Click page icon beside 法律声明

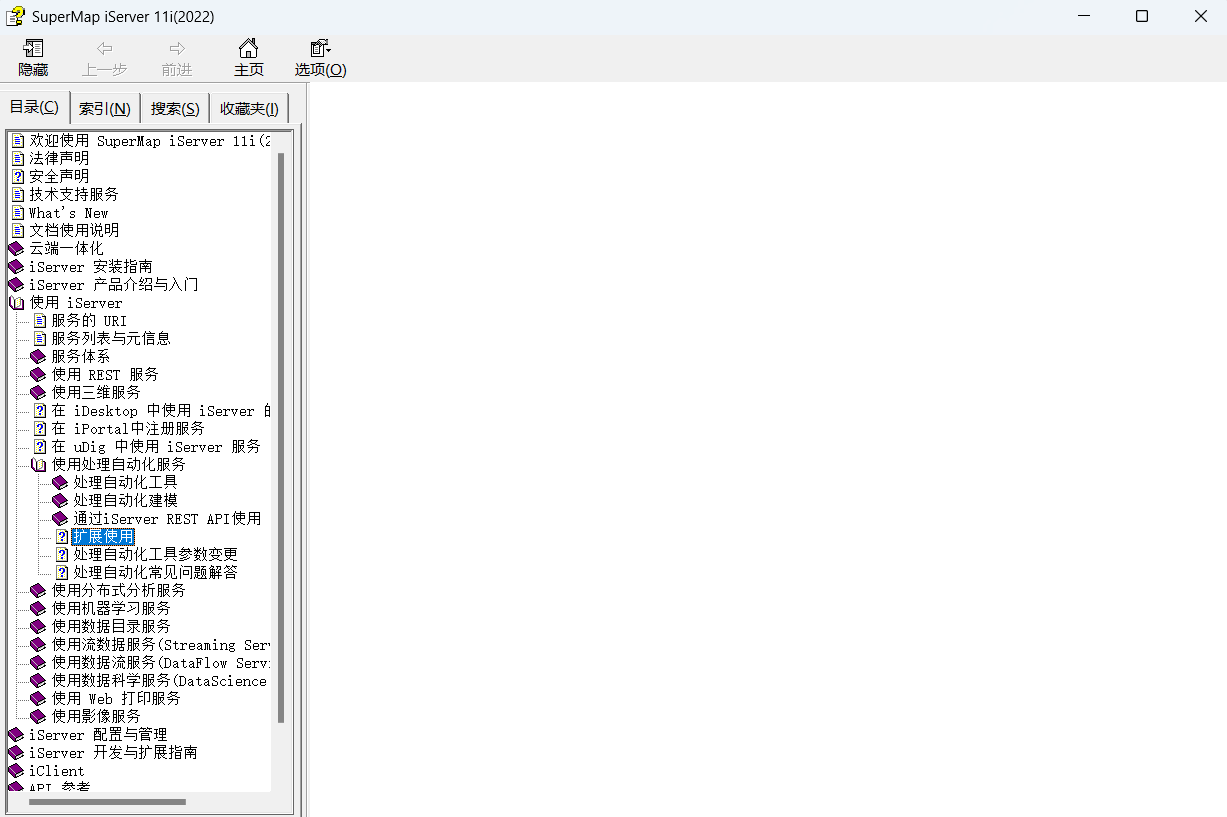pos(17,158)
